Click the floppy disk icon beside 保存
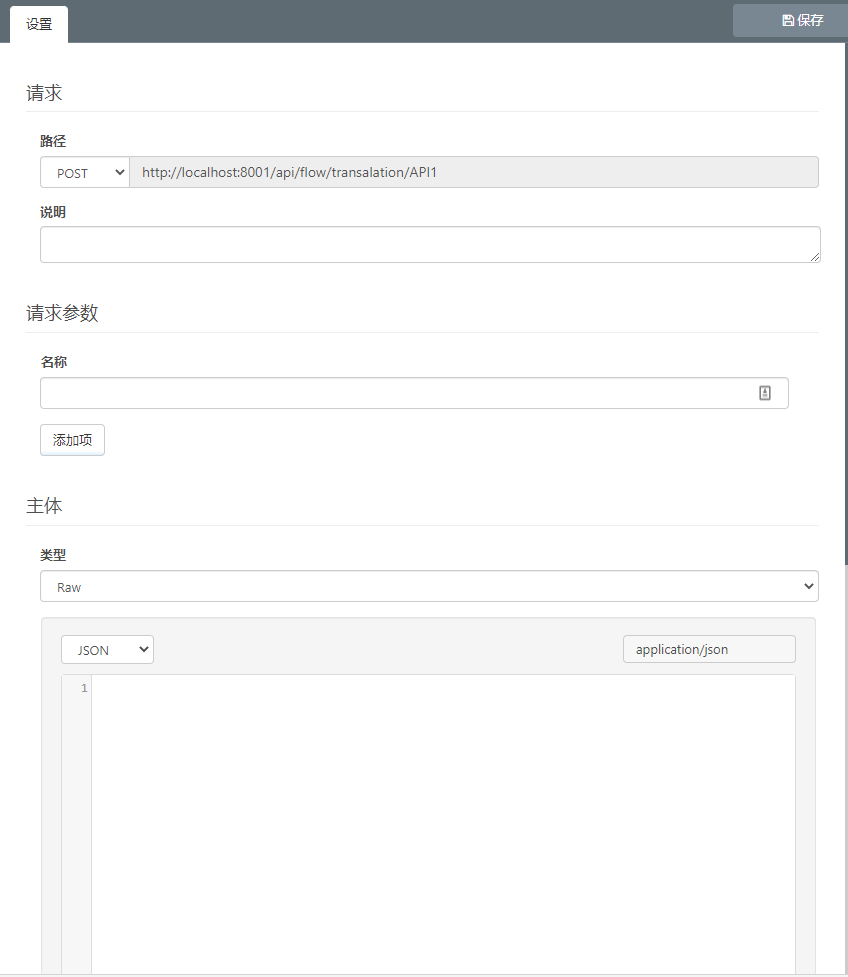Viewport: 848px width, 977px height. pos(788,21)
